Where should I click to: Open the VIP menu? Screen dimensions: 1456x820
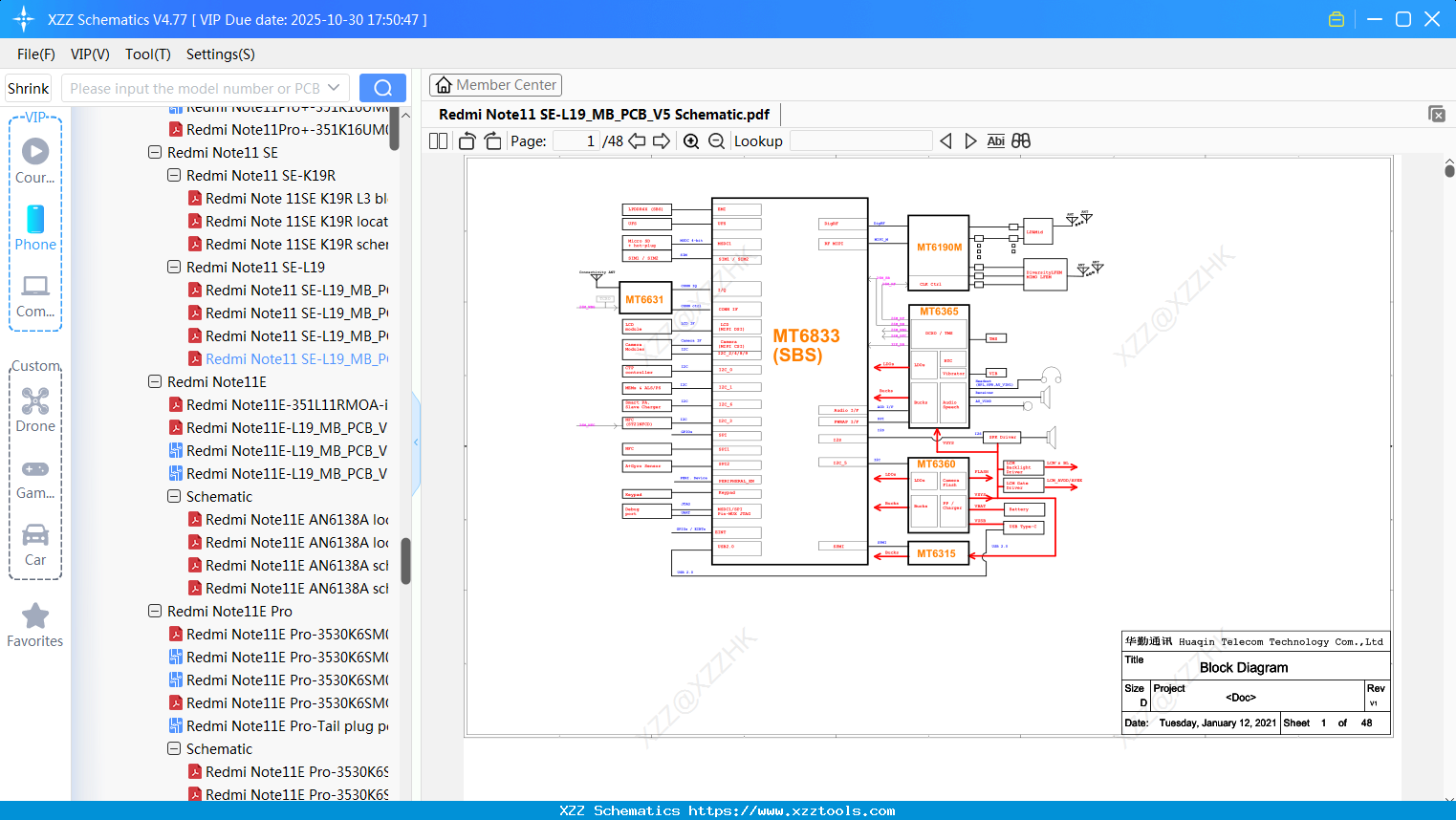tap(89, 54)
